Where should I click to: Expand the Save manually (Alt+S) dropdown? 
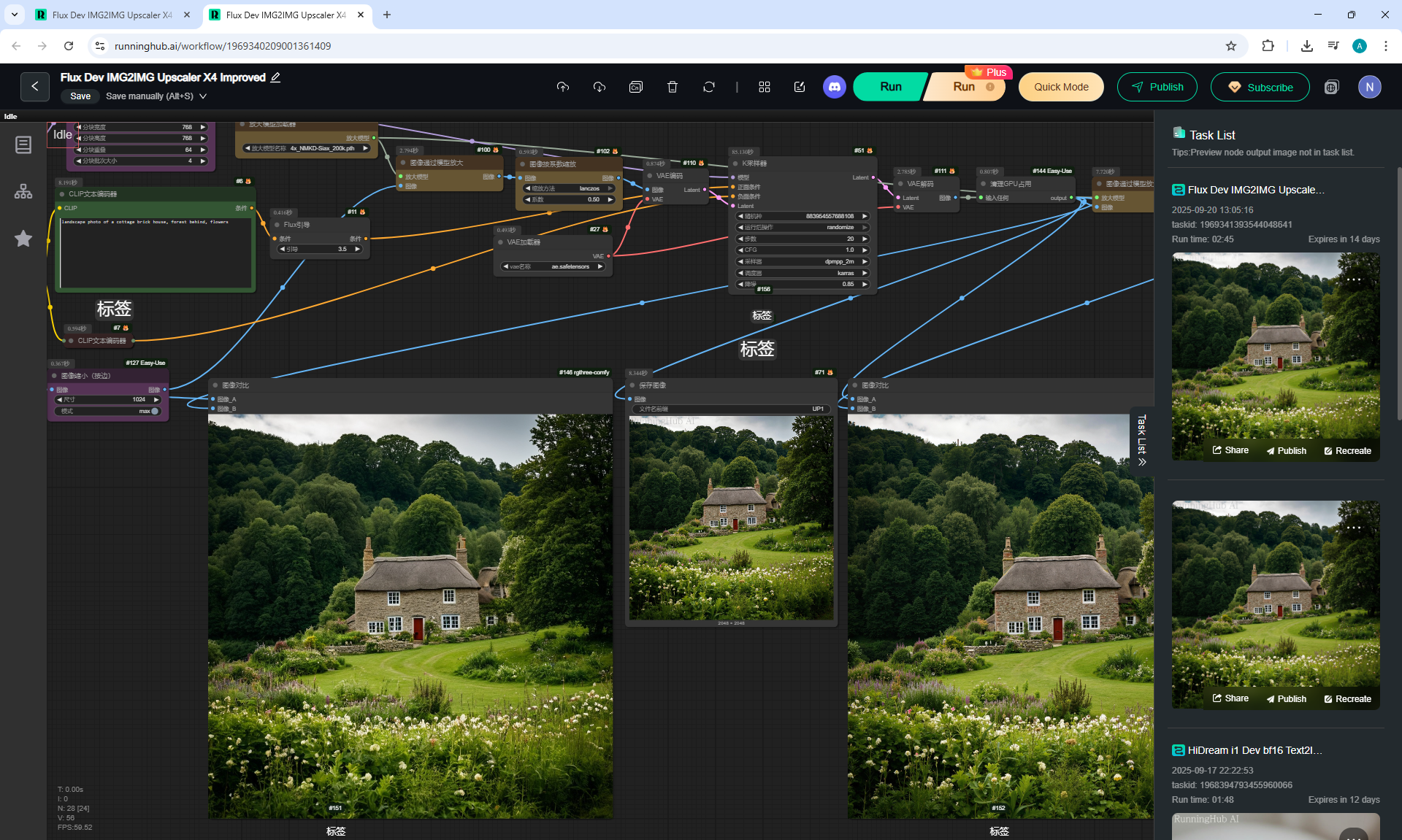pyautogui.click(x=203, y=96)
